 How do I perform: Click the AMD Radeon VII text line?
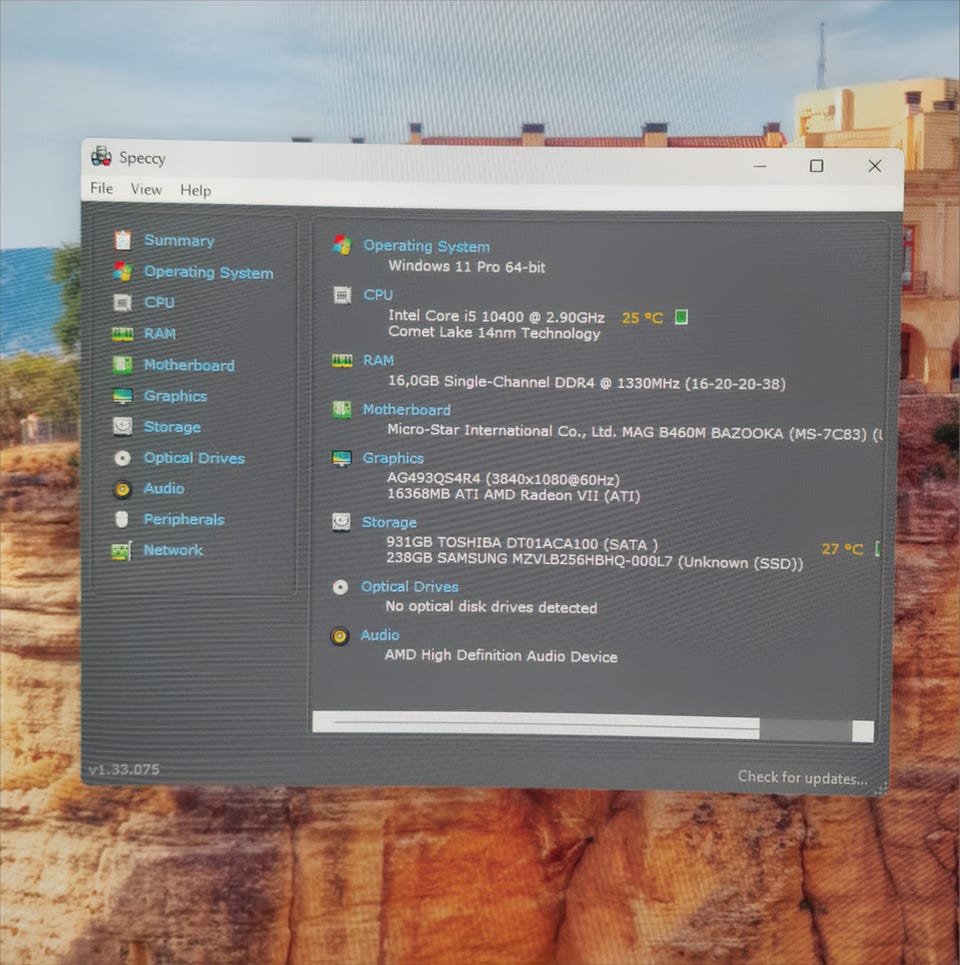point(514,495)
